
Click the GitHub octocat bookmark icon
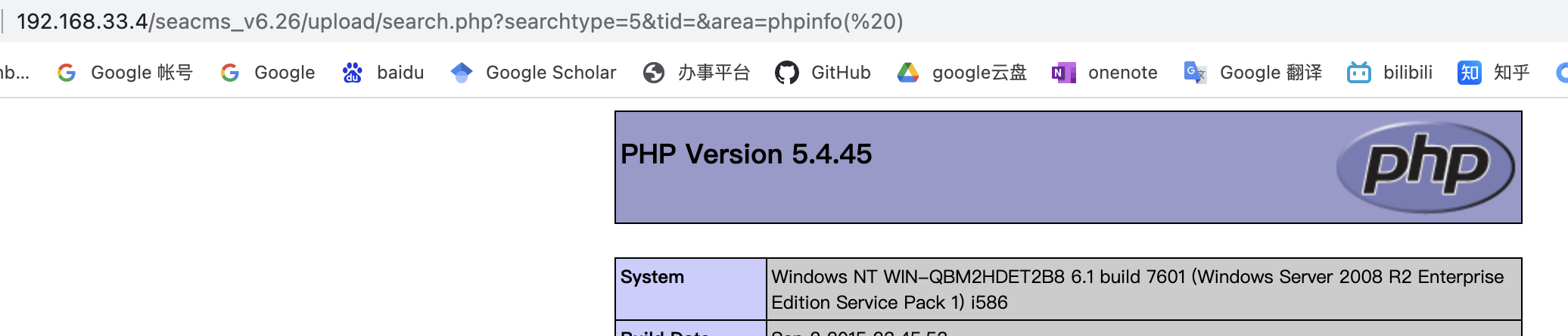pos(787,73)
